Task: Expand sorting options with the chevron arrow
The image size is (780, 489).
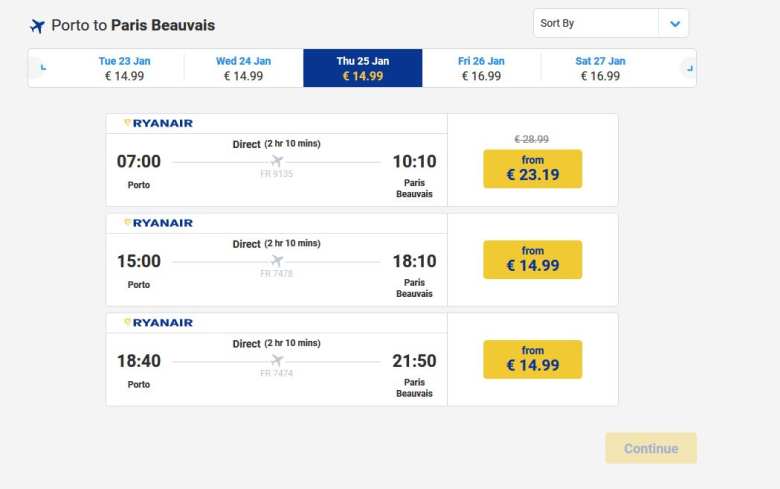Action: [675, 23]
